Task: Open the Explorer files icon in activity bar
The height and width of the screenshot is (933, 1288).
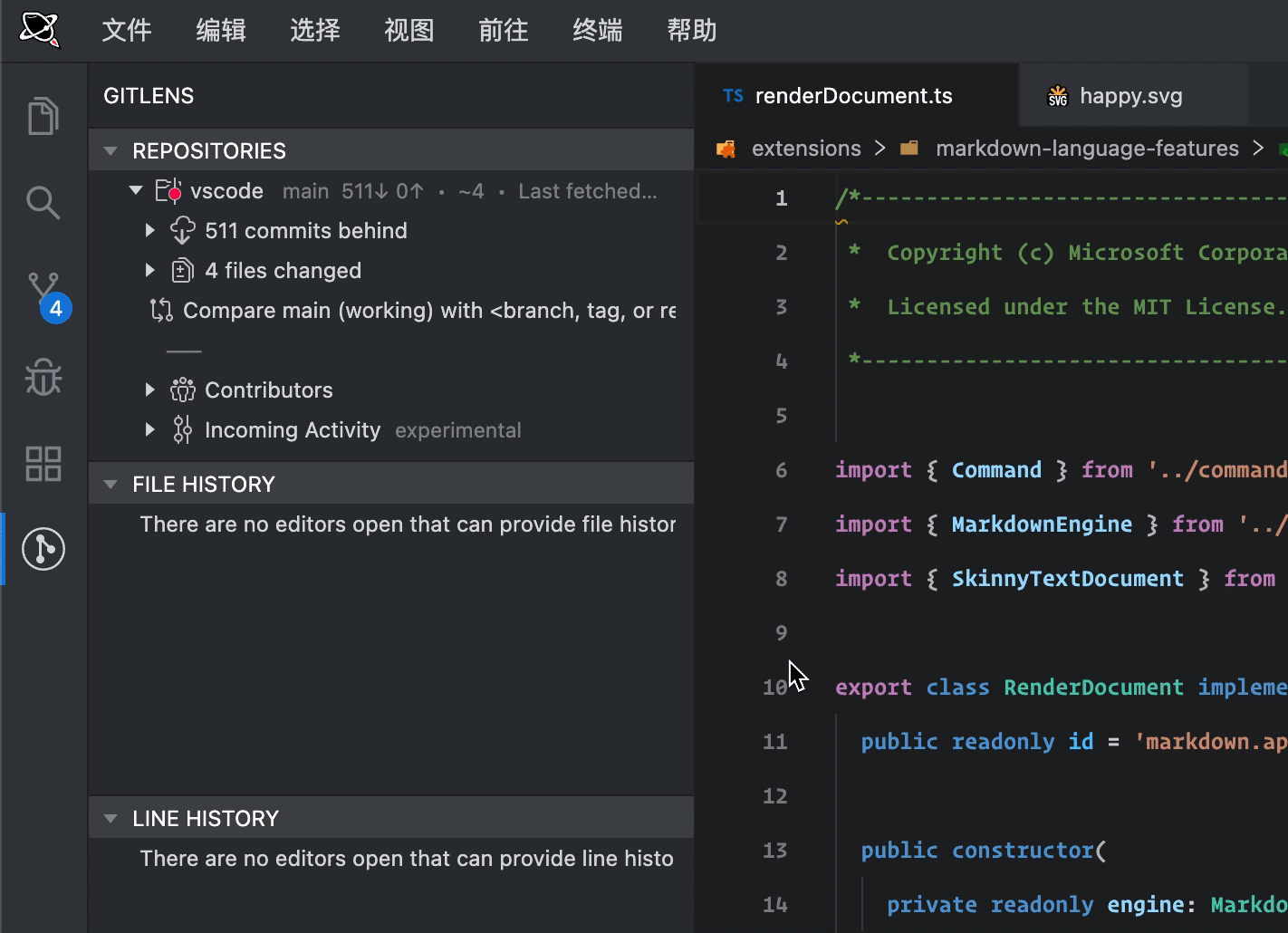Action: pos(43,116)
